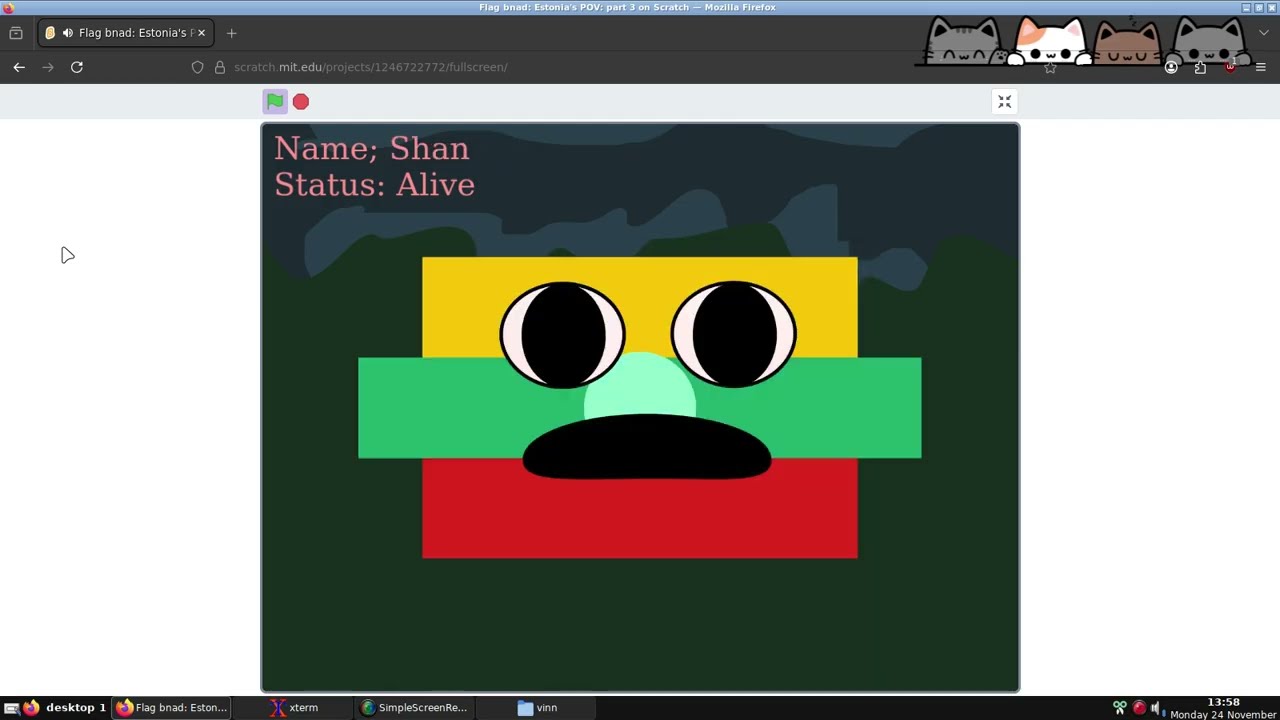Click the site security padlock icon
Viewport: 1280px width, 720px height.
[x=220, y=67]
